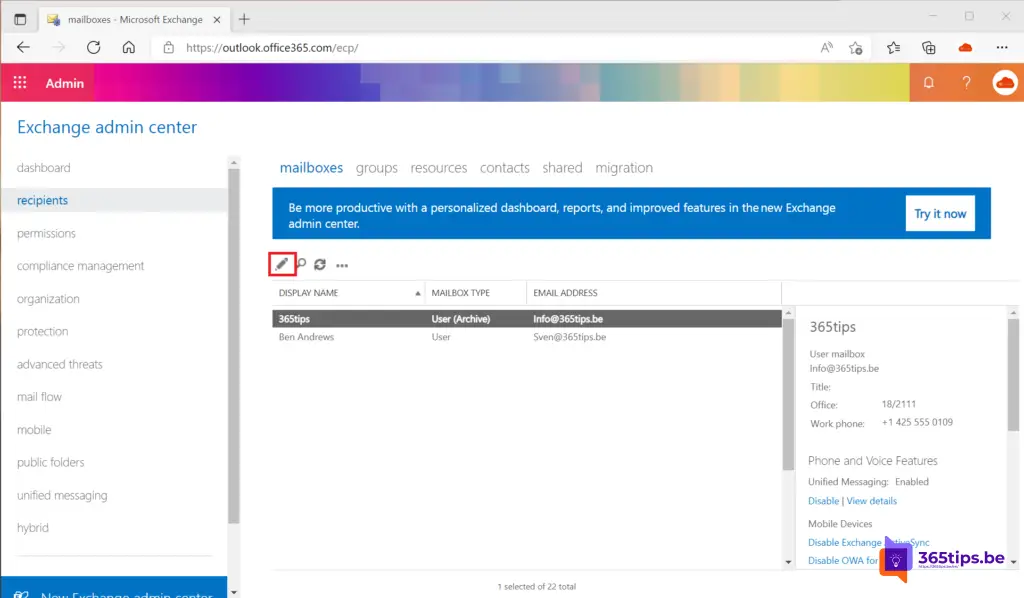
Task: Open mail flow section
Action: coord(39,397)
